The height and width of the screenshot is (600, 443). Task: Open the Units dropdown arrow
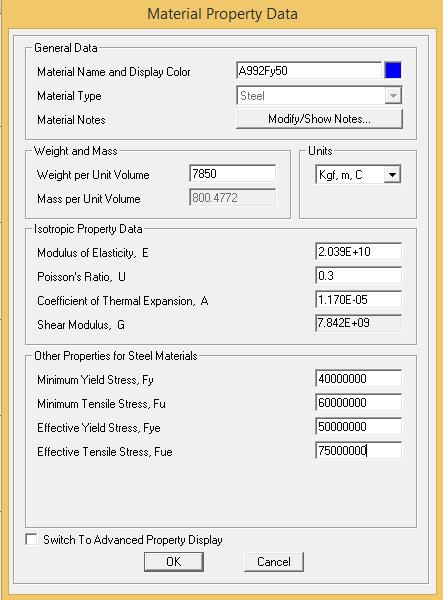(392, 175)
